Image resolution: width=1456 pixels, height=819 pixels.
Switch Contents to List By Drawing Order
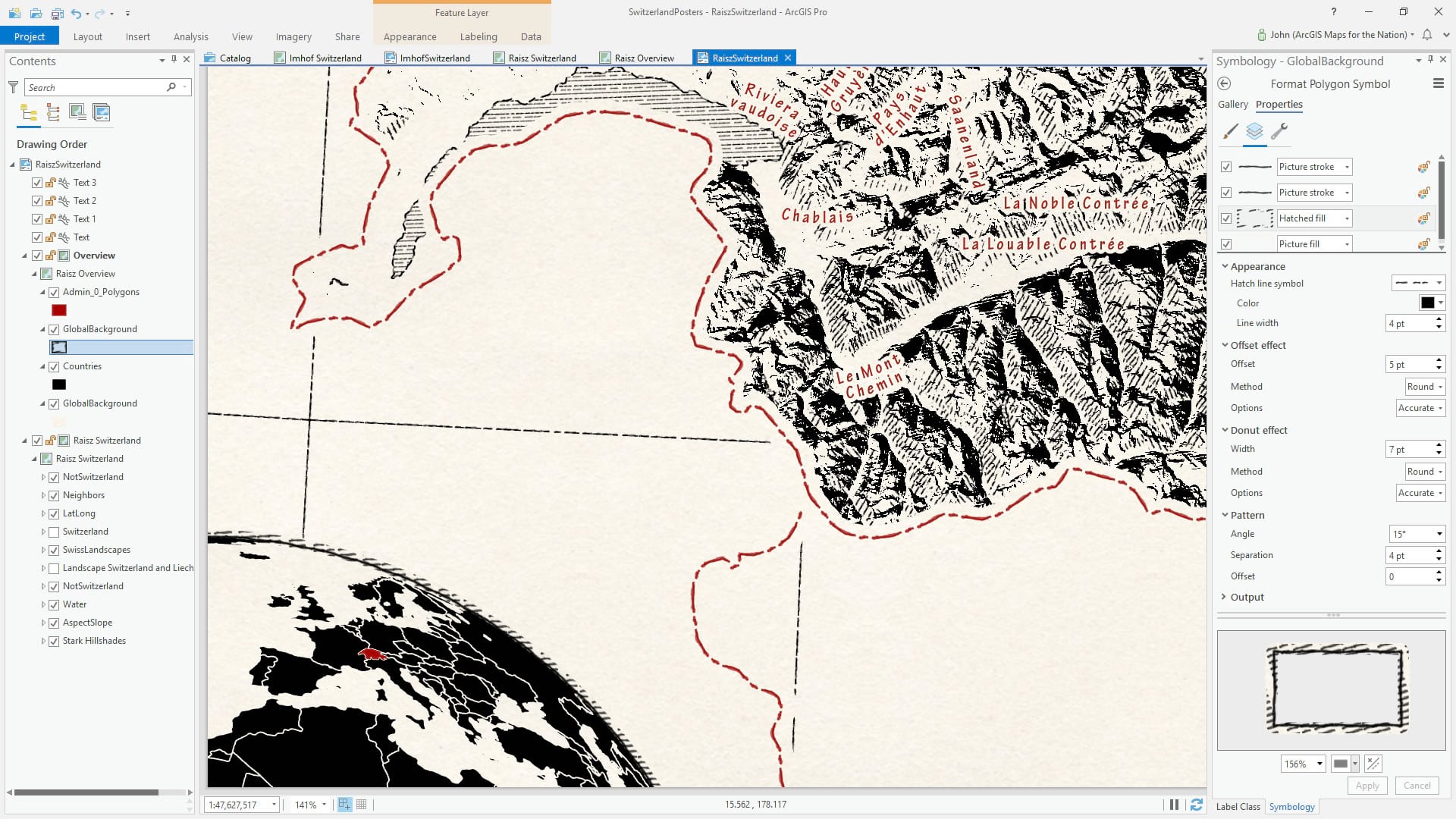tap(29, 113)
